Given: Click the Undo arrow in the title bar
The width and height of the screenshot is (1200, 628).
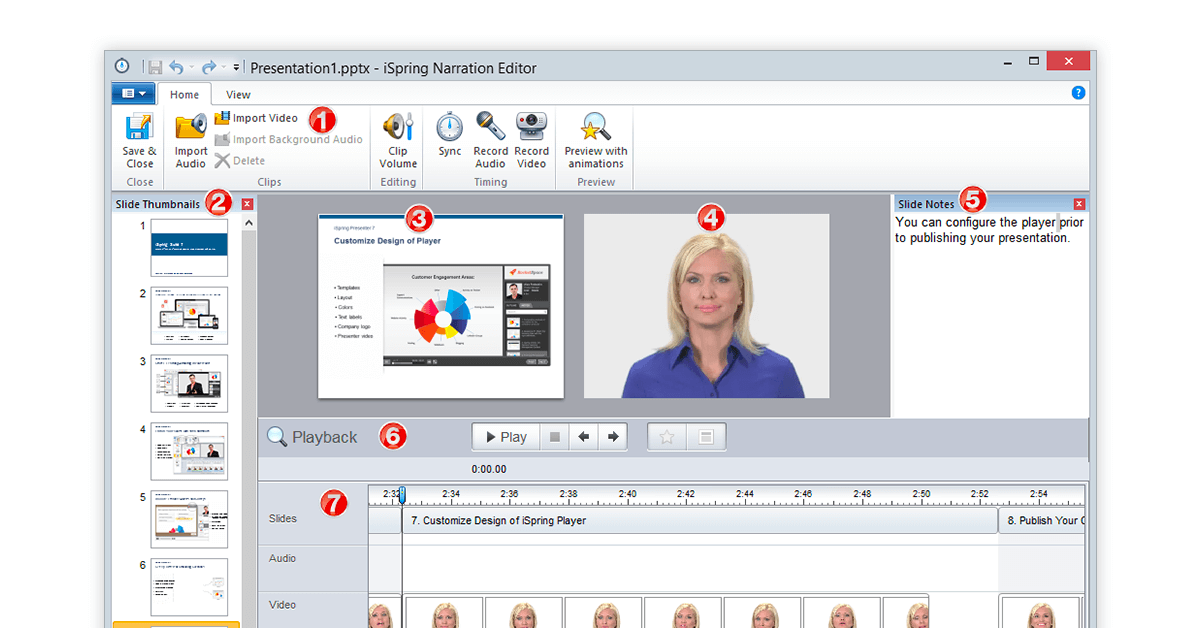Looking at the screenshot, I should (x=176, y=67).
